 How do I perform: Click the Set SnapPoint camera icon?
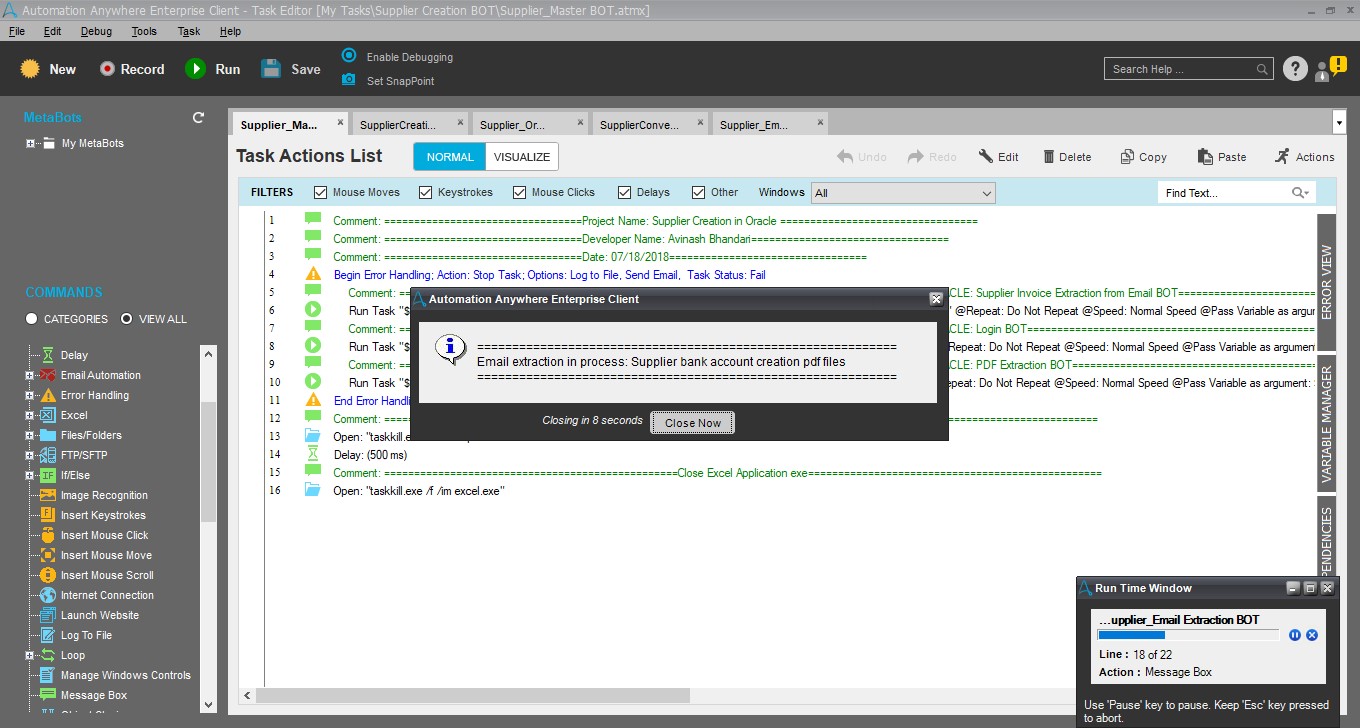coord(348,80)
